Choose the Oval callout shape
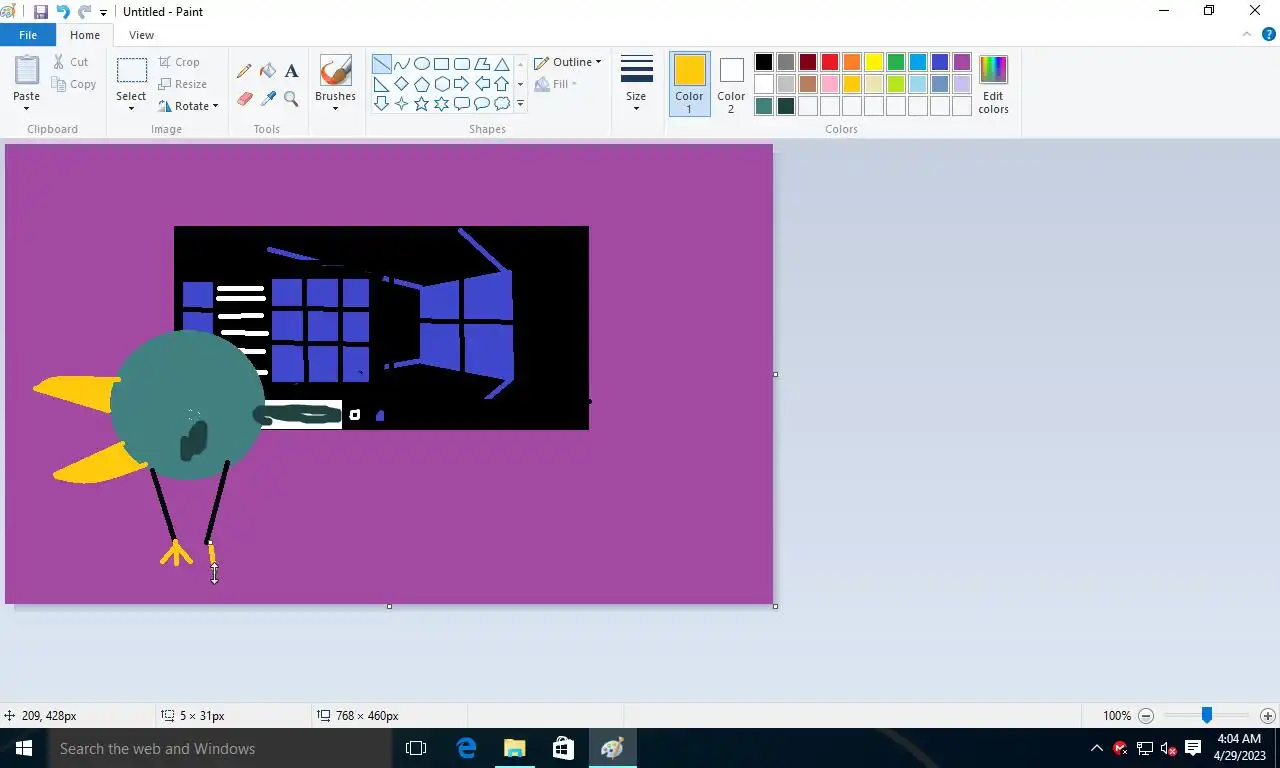This screenshot has height=768, width=1280. (482, 104)
